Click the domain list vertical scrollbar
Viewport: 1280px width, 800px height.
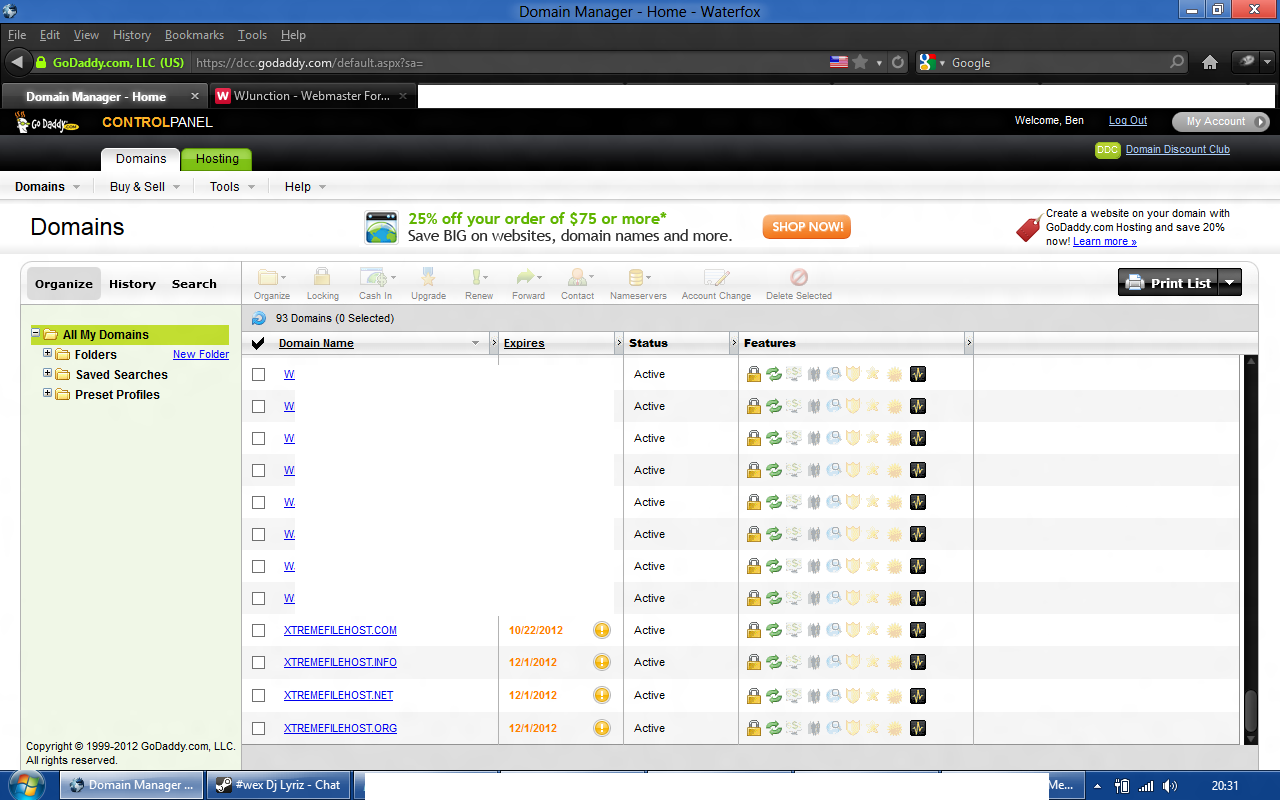pos(1250,549)
